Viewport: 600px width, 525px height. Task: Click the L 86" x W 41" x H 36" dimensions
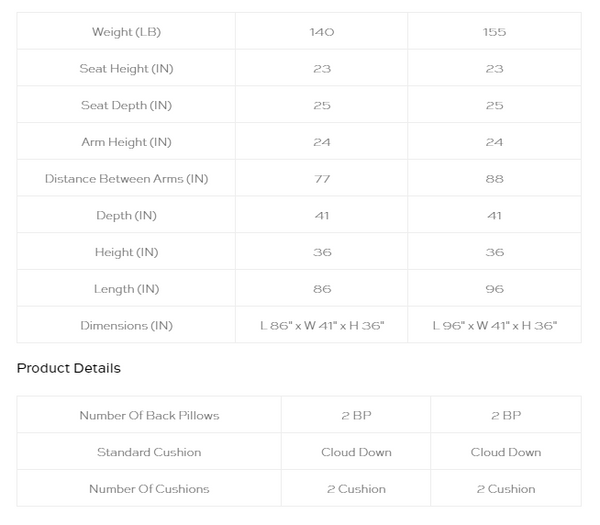(x=322, y=326)
